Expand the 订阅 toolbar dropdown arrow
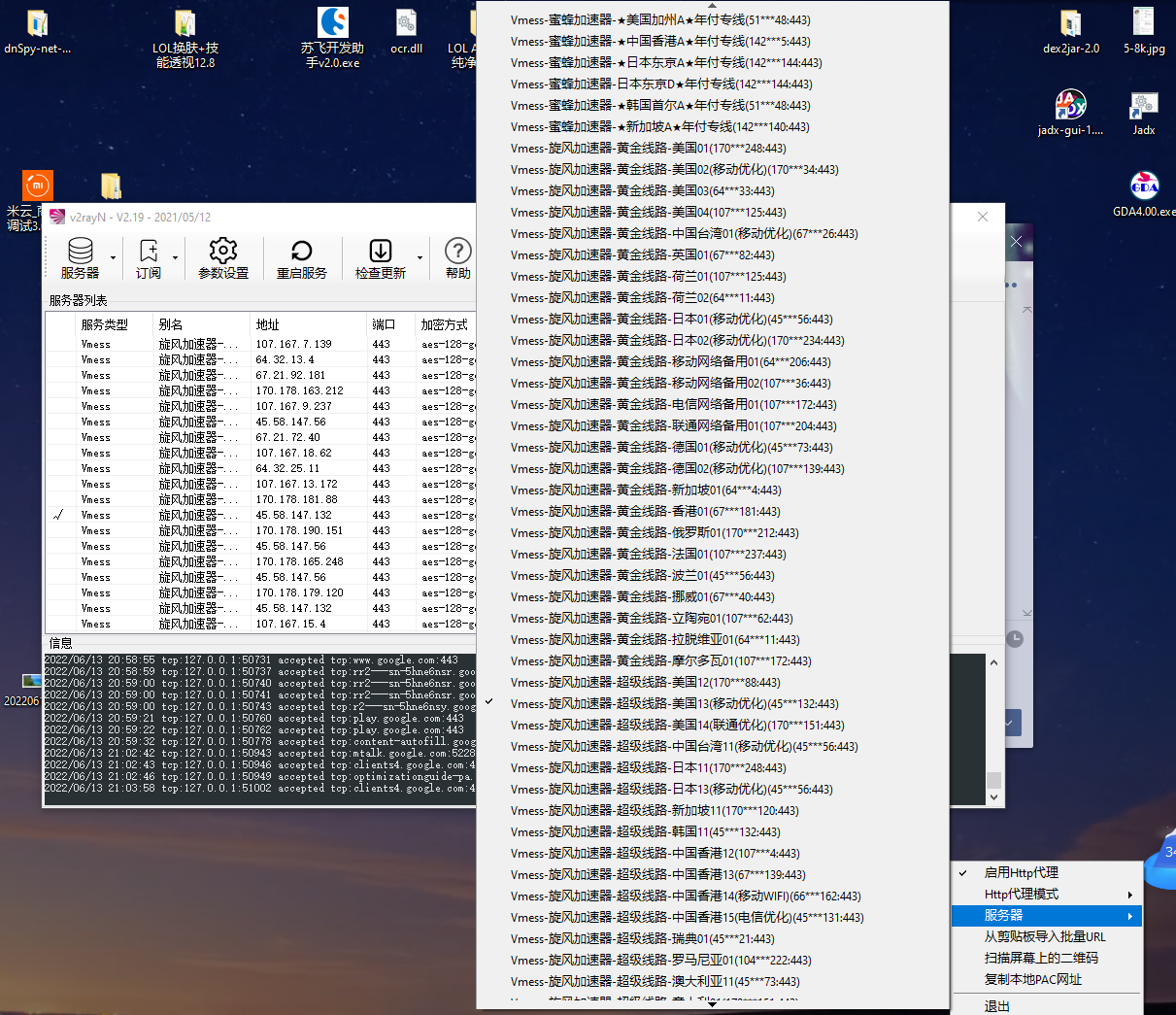 (x=175, y=258)
